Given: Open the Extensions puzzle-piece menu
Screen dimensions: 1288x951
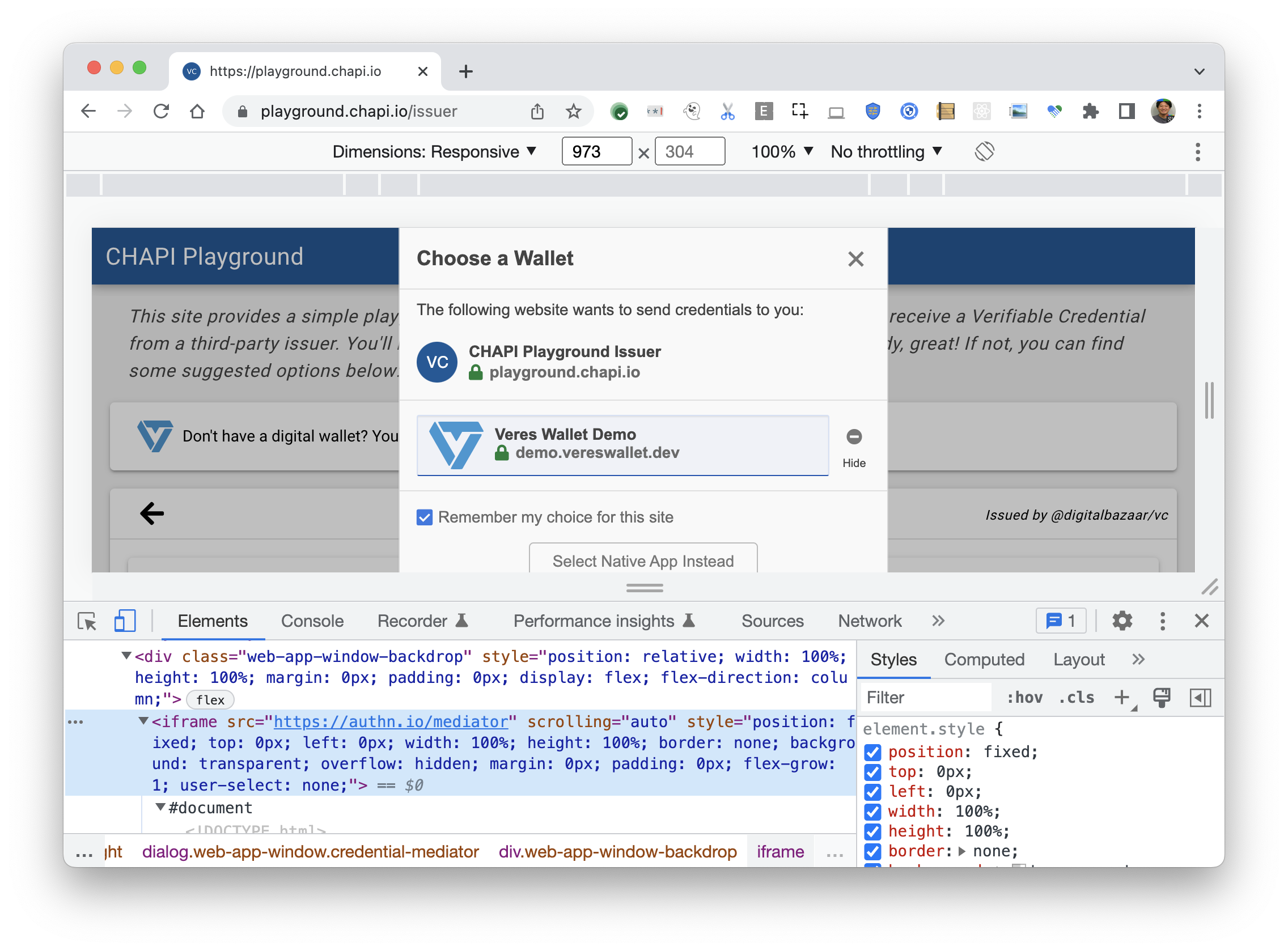Looking at the screenshot, I should 1091,111.
